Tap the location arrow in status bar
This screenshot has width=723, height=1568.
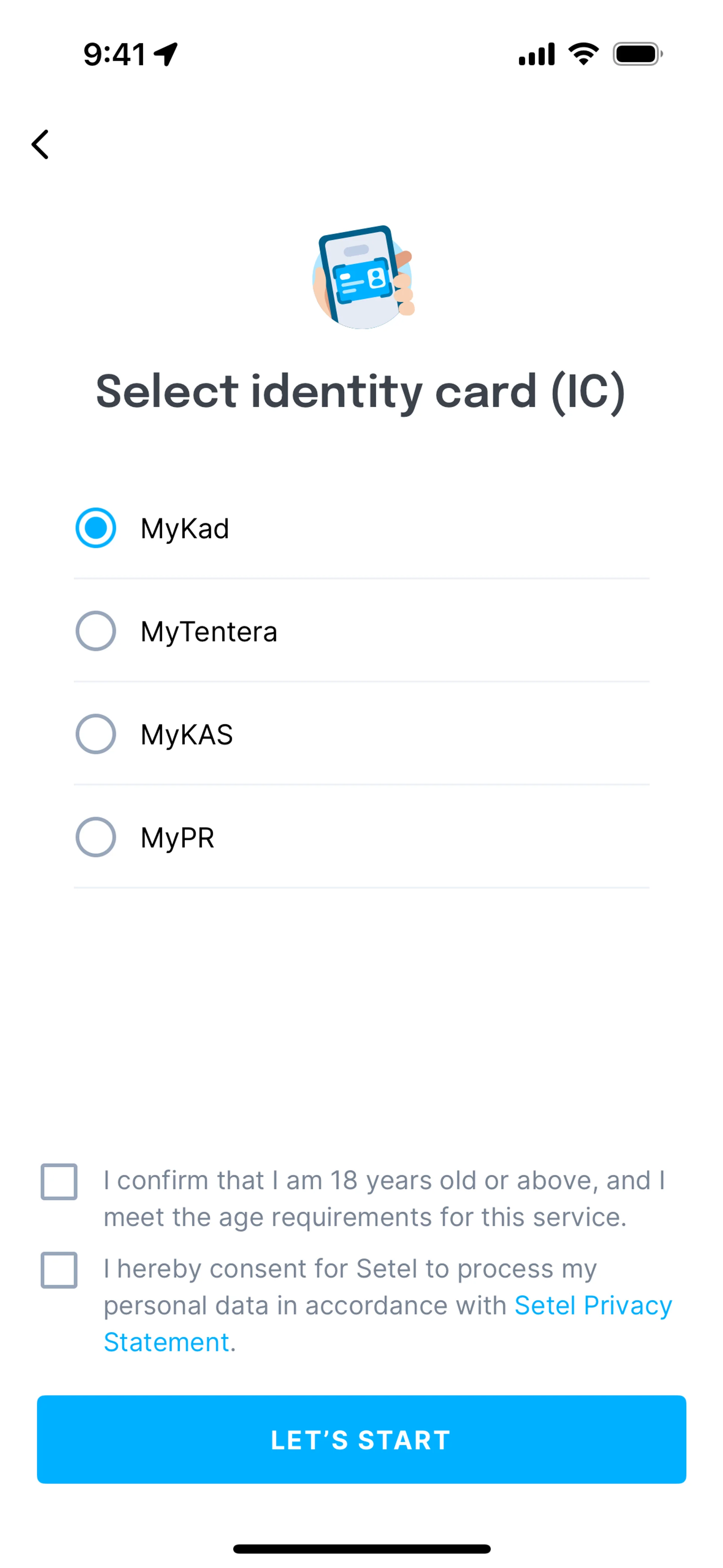(166, 54)
